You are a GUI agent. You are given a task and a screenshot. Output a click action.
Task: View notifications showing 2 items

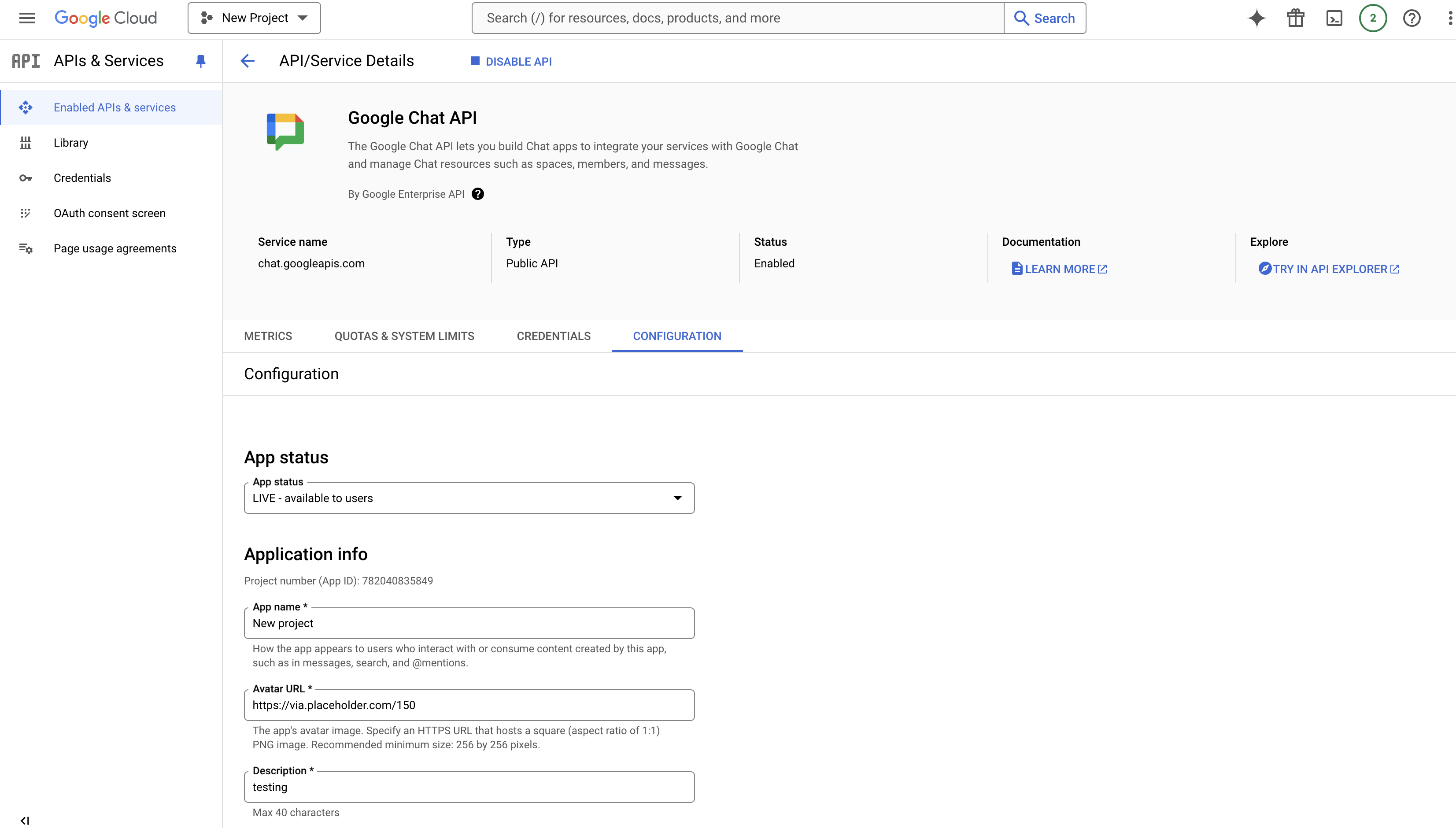tap(1372, 18)
